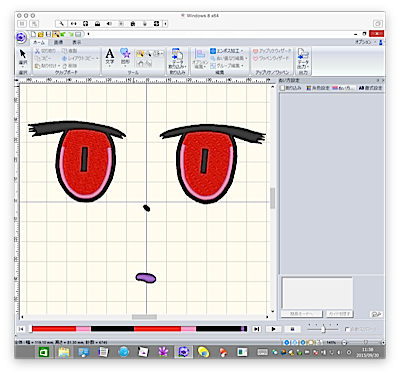Toggle the auto scroll checkbox near simulator
Screen dimensions: 400x376
pyautogui.click(x=347, y=329)
